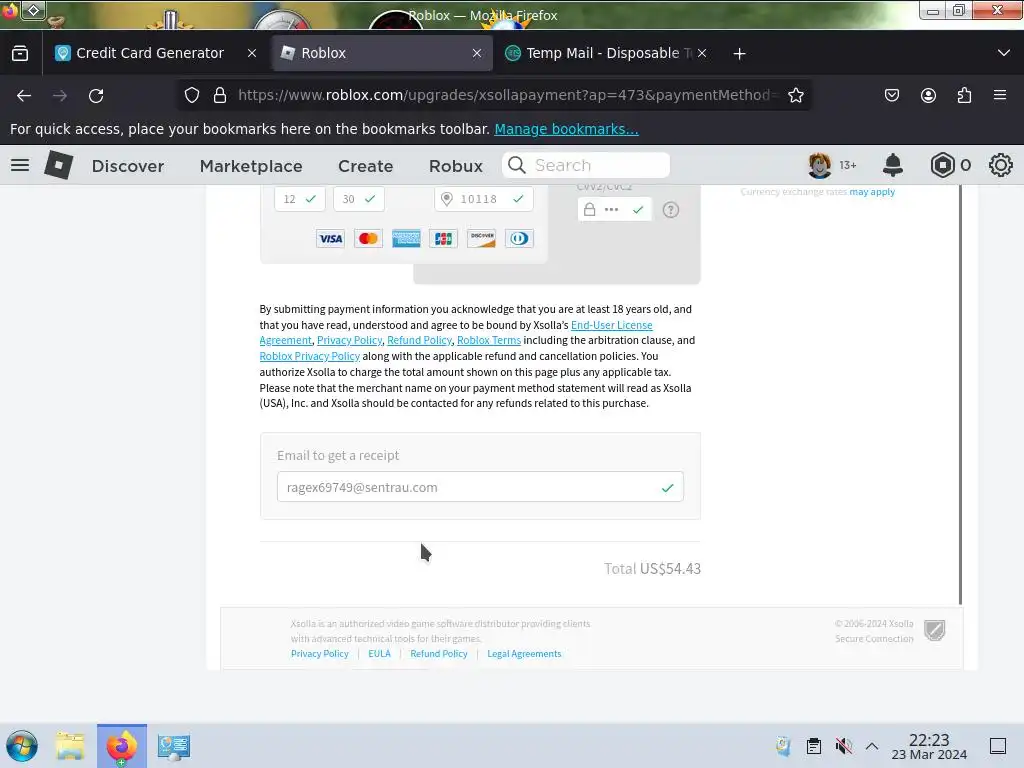1024x768 pixels.
Task: Click Total US$54.43 amount text
Action: (652, 569)
